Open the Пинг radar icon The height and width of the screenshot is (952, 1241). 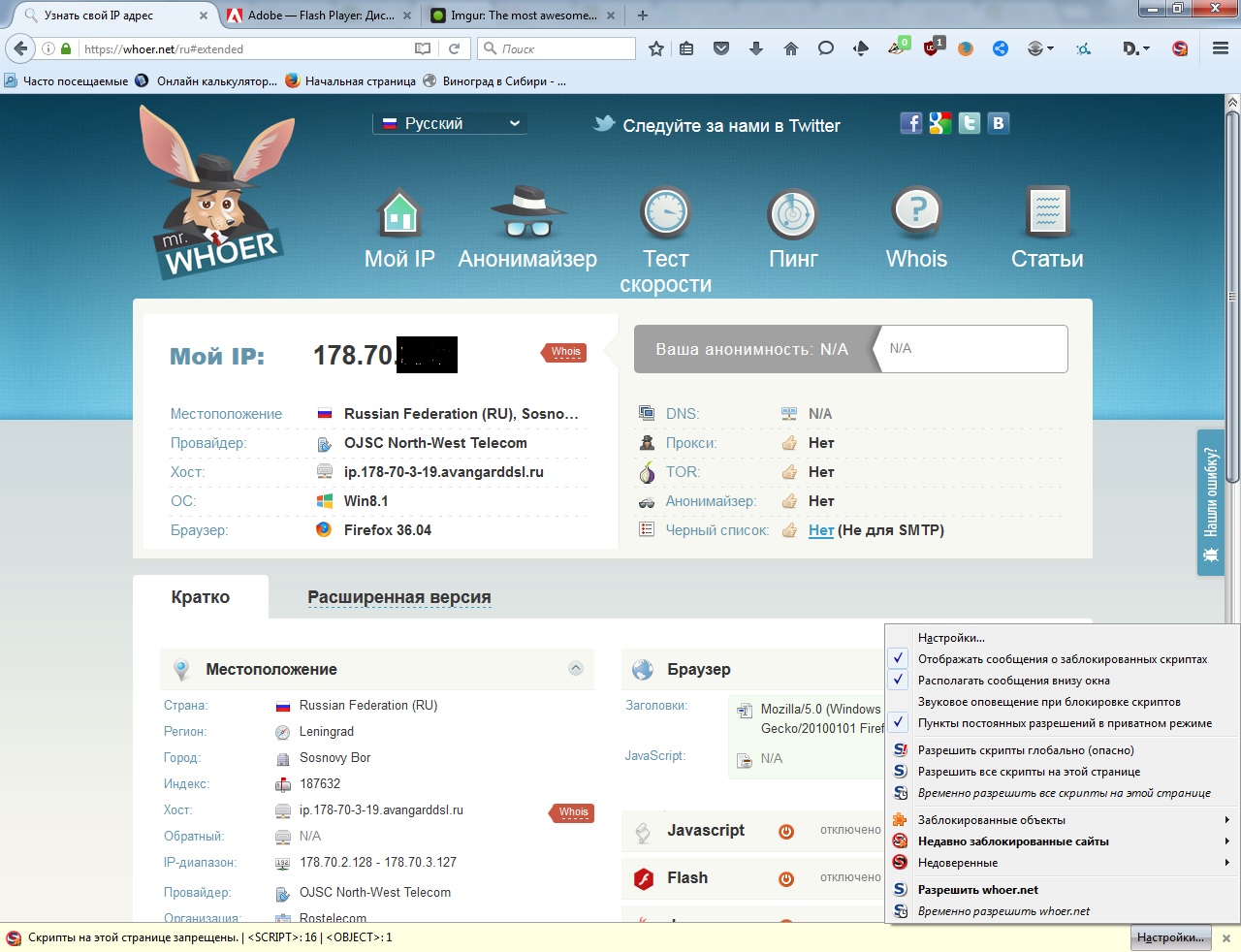click(793, 212)
